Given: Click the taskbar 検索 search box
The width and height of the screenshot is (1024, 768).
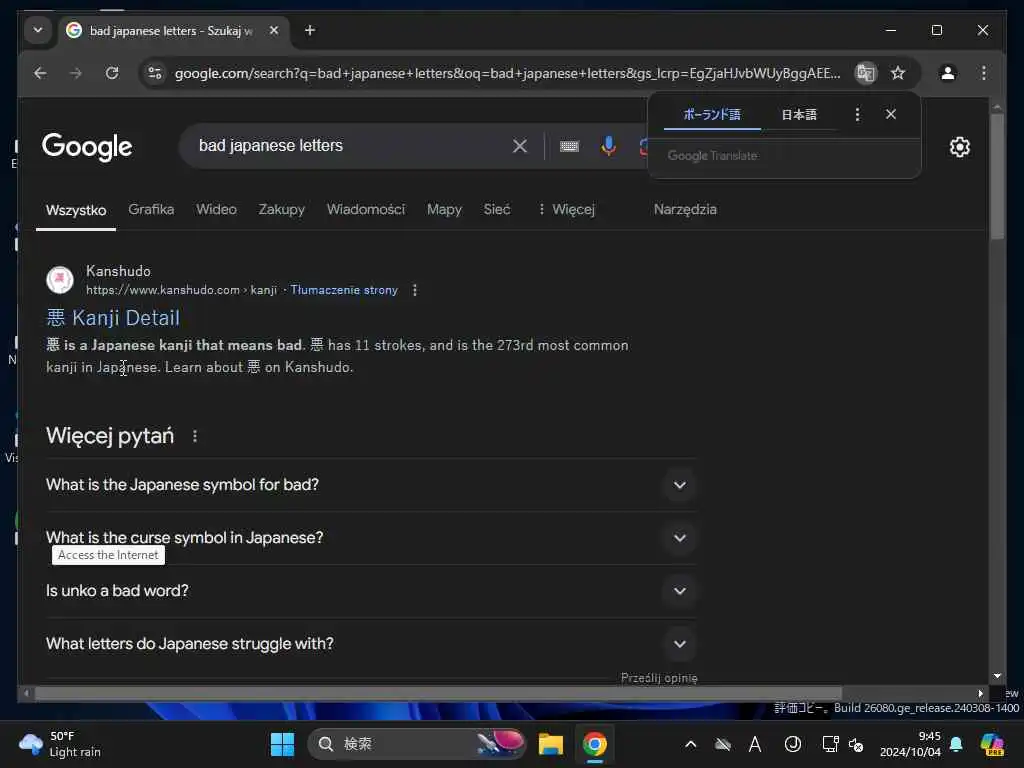Looking at the screenshot, I should click(x=417, y=744).
